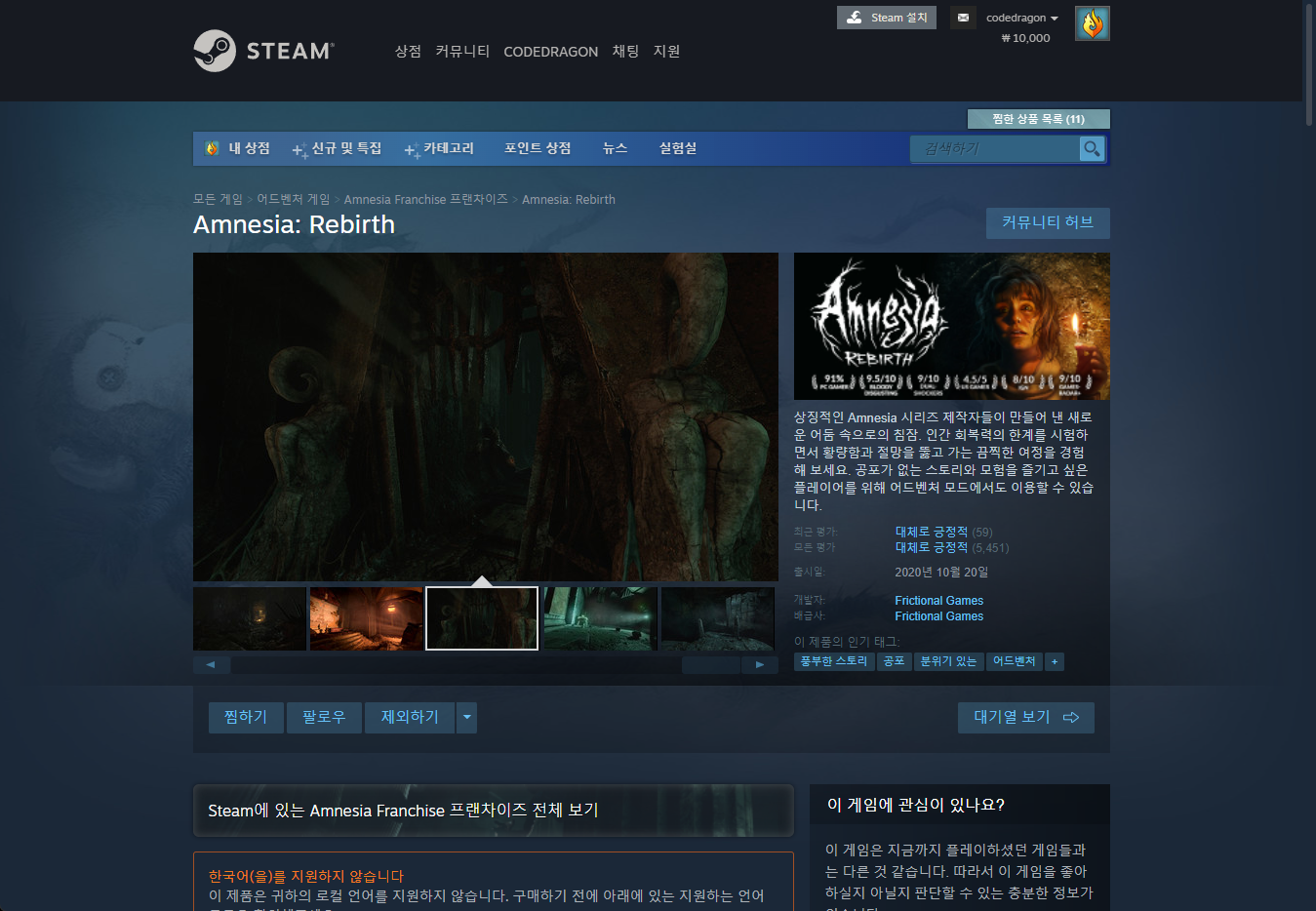Go to 상점 in top navigation
This screenshot has width=1316, height=911.
click(408, 51)
